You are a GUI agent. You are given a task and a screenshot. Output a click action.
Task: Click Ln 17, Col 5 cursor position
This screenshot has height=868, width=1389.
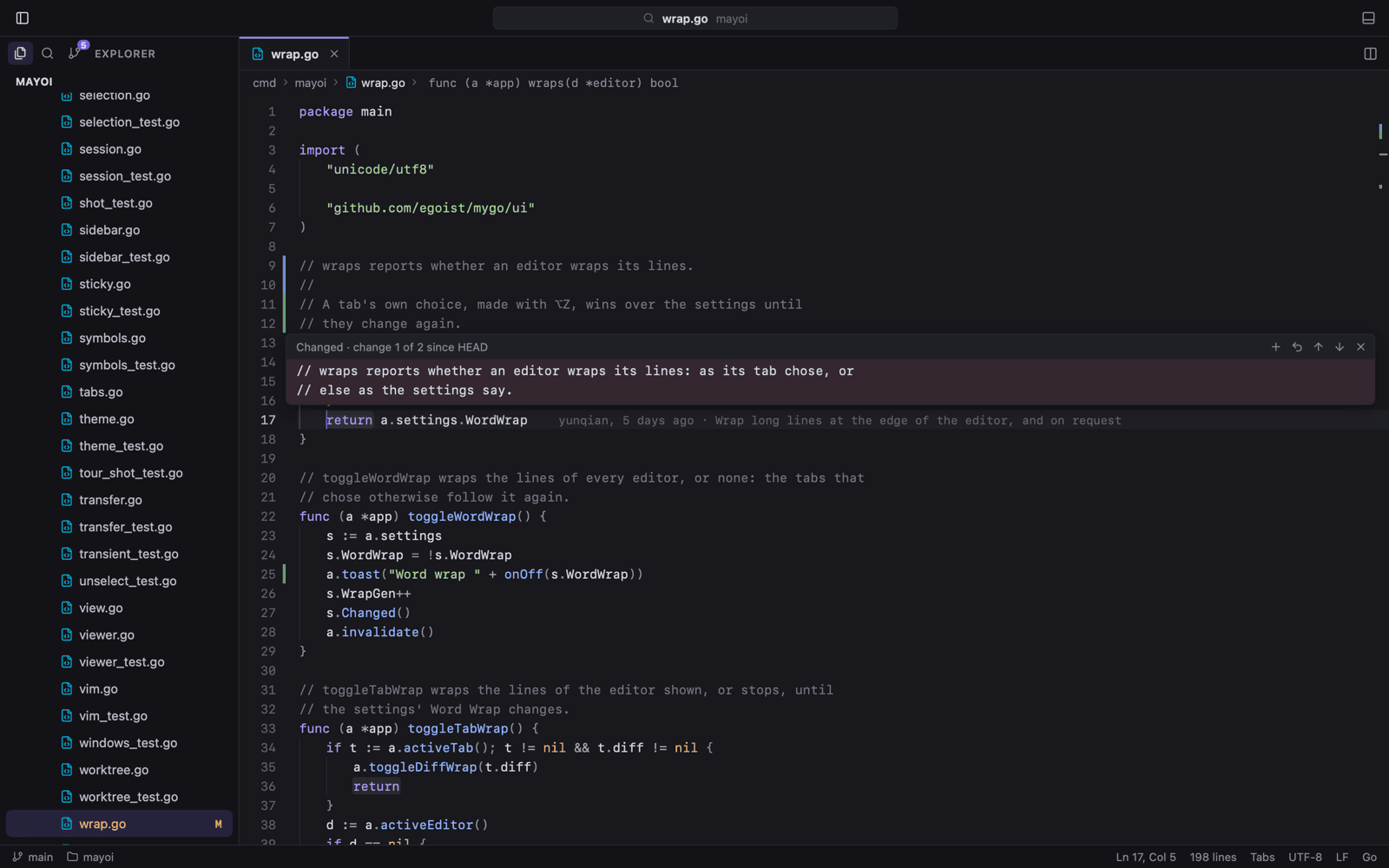[x=1146, y=857]
